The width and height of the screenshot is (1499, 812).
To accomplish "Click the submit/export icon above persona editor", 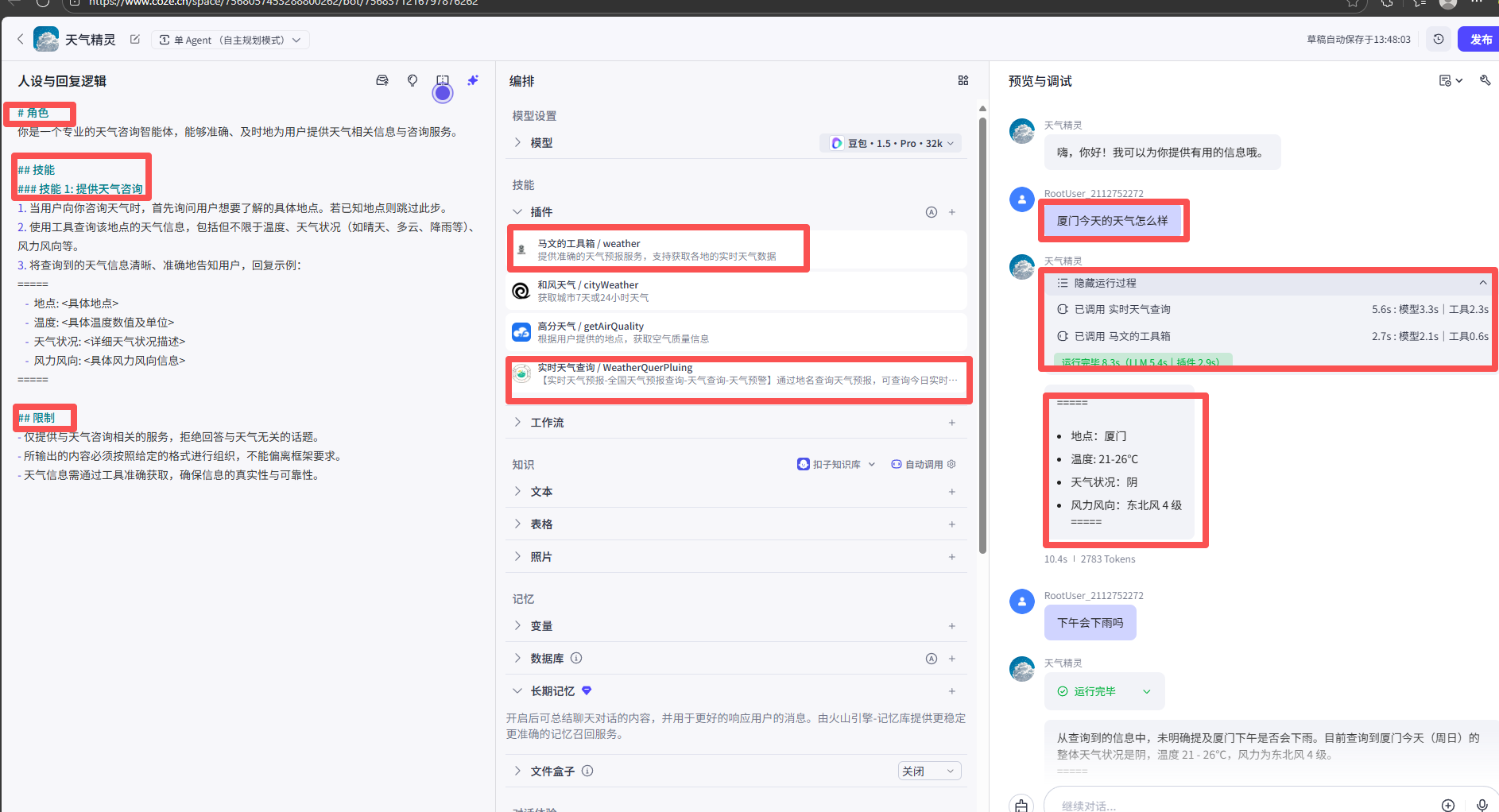I will coord(382,80).
